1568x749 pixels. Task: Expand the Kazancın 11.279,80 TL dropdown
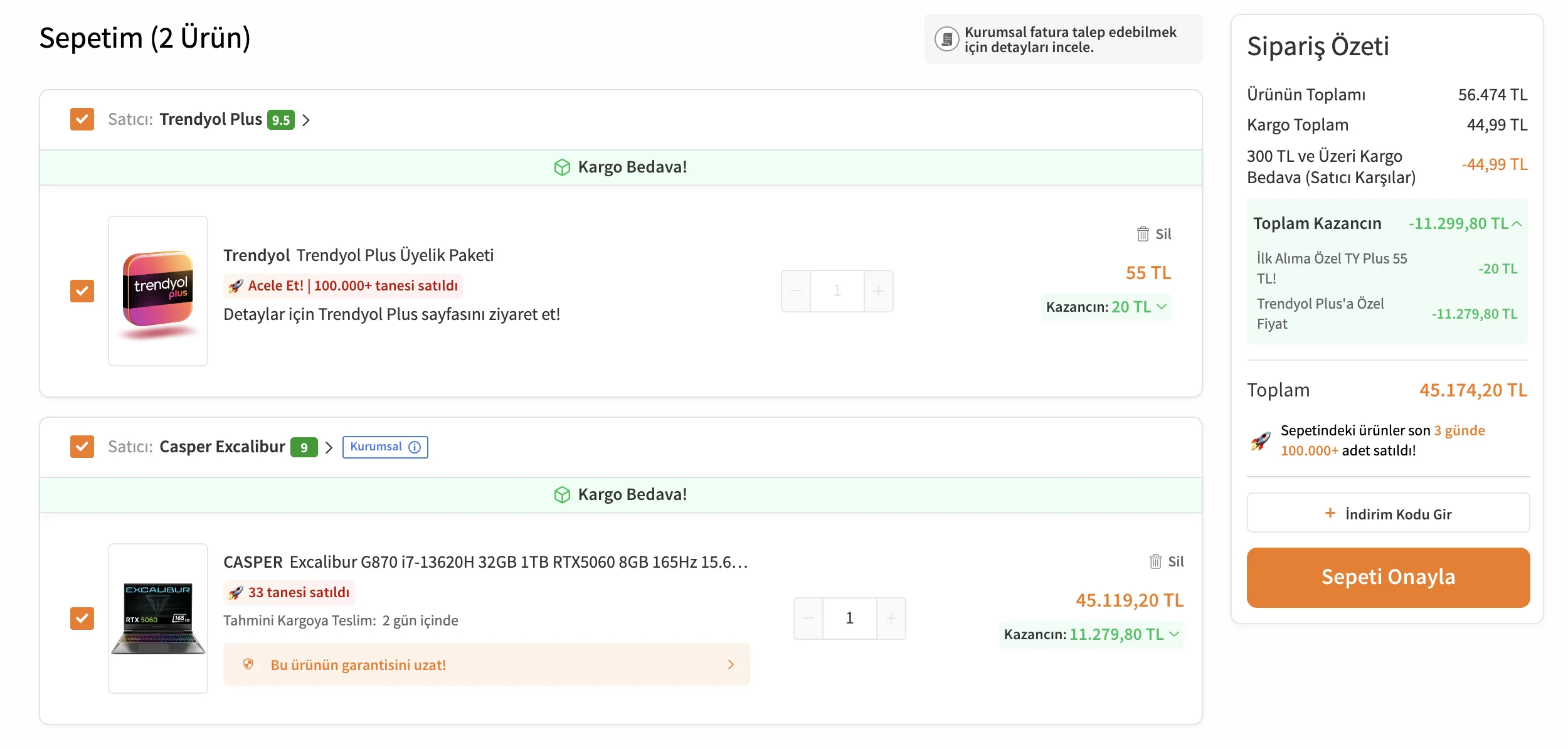tap(1174, 634)
